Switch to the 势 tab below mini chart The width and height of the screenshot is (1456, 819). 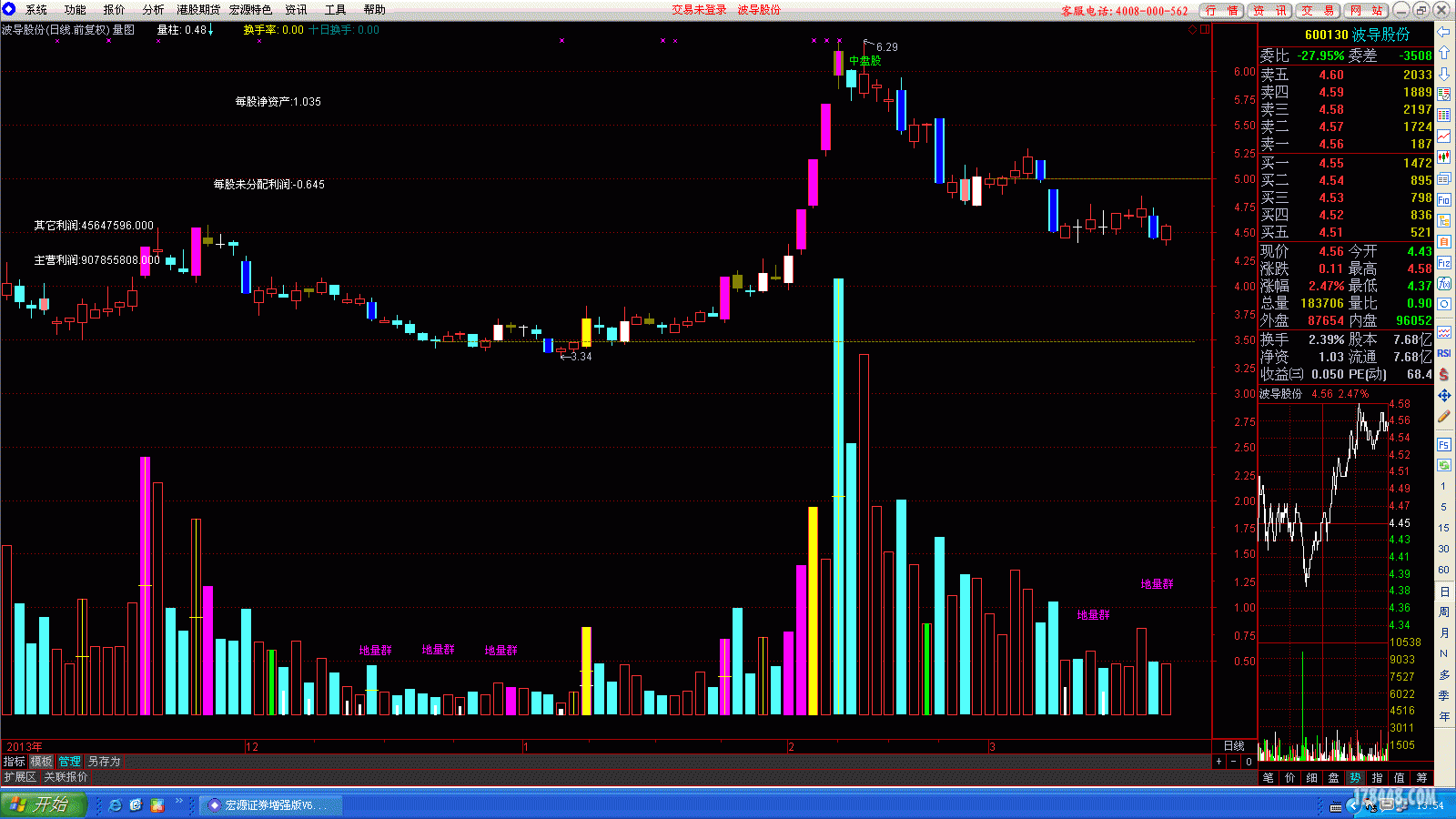click(x=1355, y=778)
